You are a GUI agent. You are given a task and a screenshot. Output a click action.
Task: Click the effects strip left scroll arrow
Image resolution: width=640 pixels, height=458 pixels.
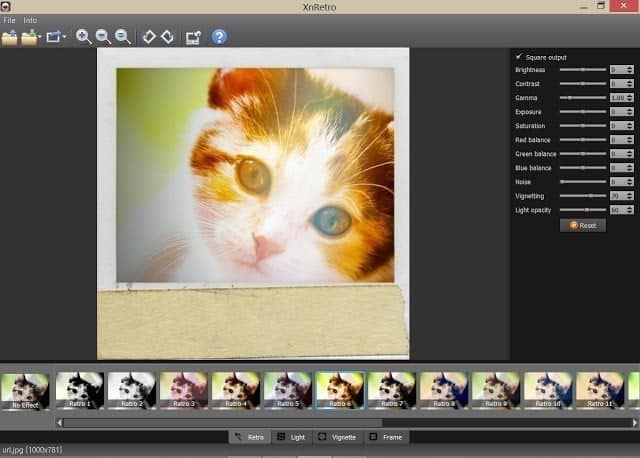[60, 423]
